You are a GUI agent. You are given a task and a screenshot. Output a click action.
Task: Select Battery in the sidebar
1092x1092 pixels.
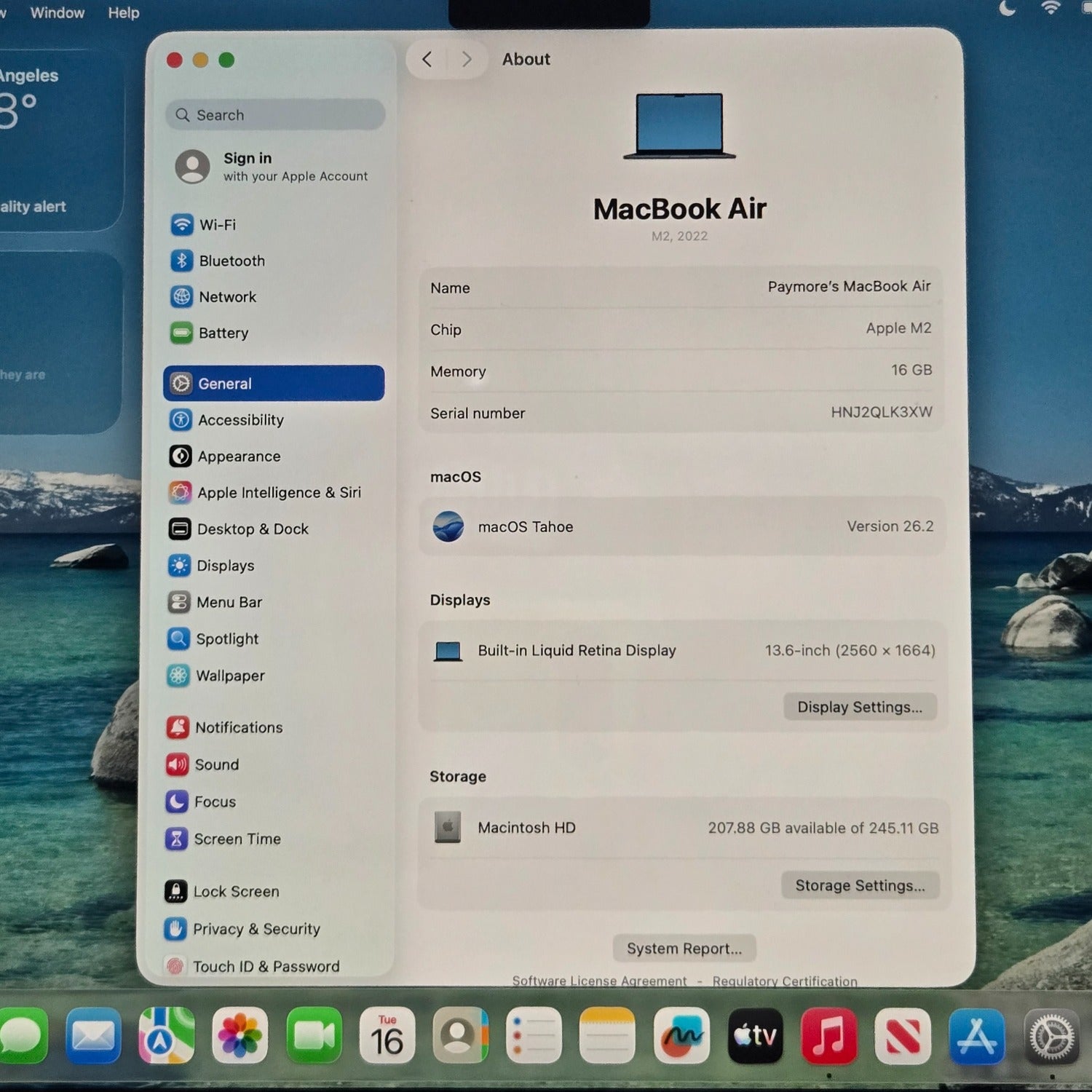(223, 333)
